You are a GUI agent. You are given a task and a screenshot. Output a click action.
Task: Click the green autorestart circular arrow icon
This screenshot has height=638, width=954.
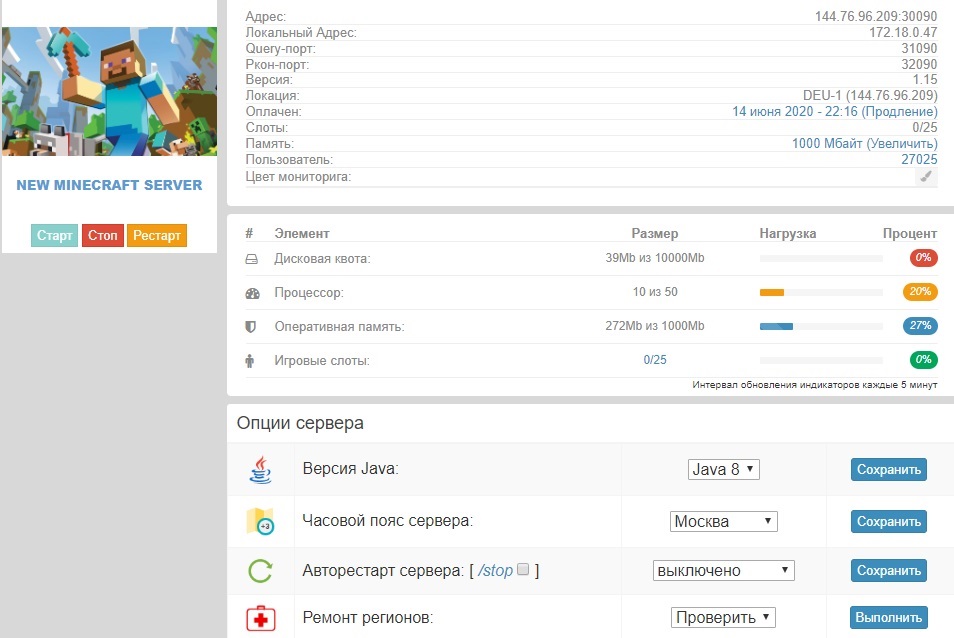[x=260, y=570]
